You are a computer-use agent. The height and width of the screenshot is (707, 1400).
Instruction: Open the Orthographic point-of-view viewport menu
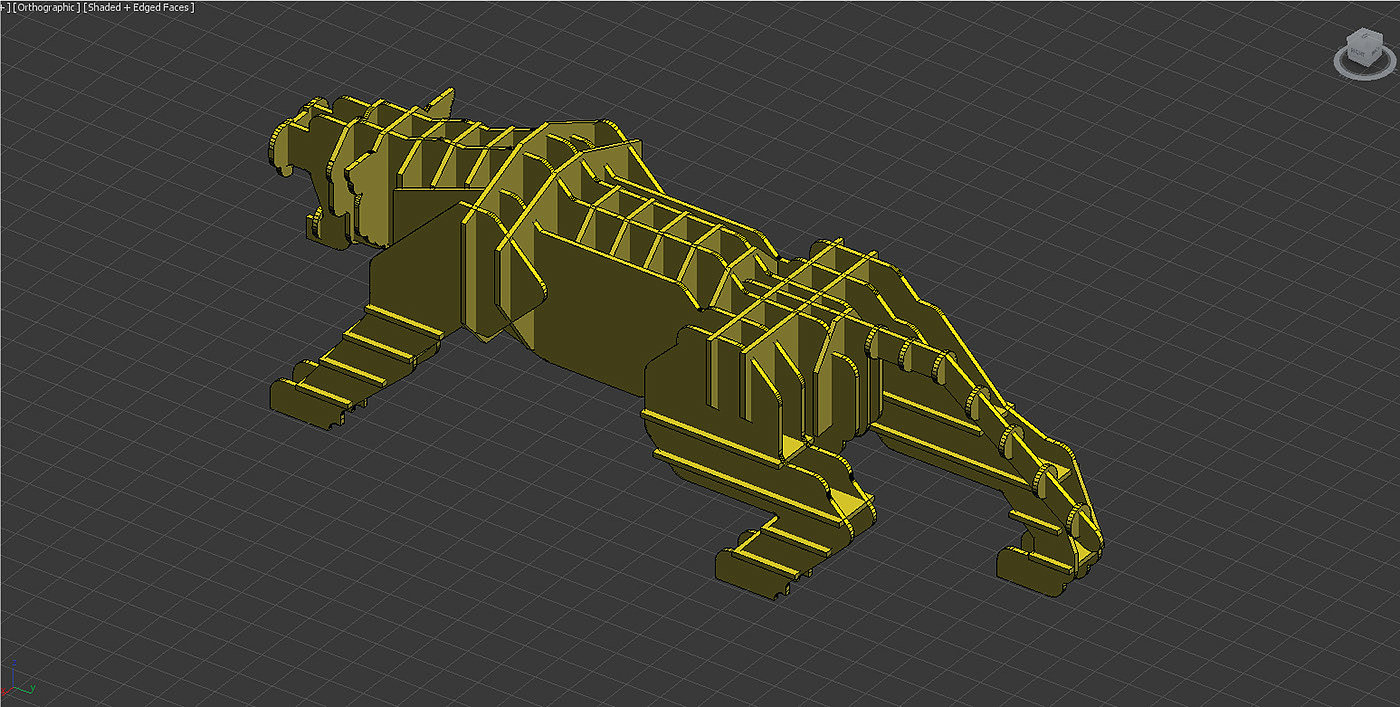click(x=44, y=7)
